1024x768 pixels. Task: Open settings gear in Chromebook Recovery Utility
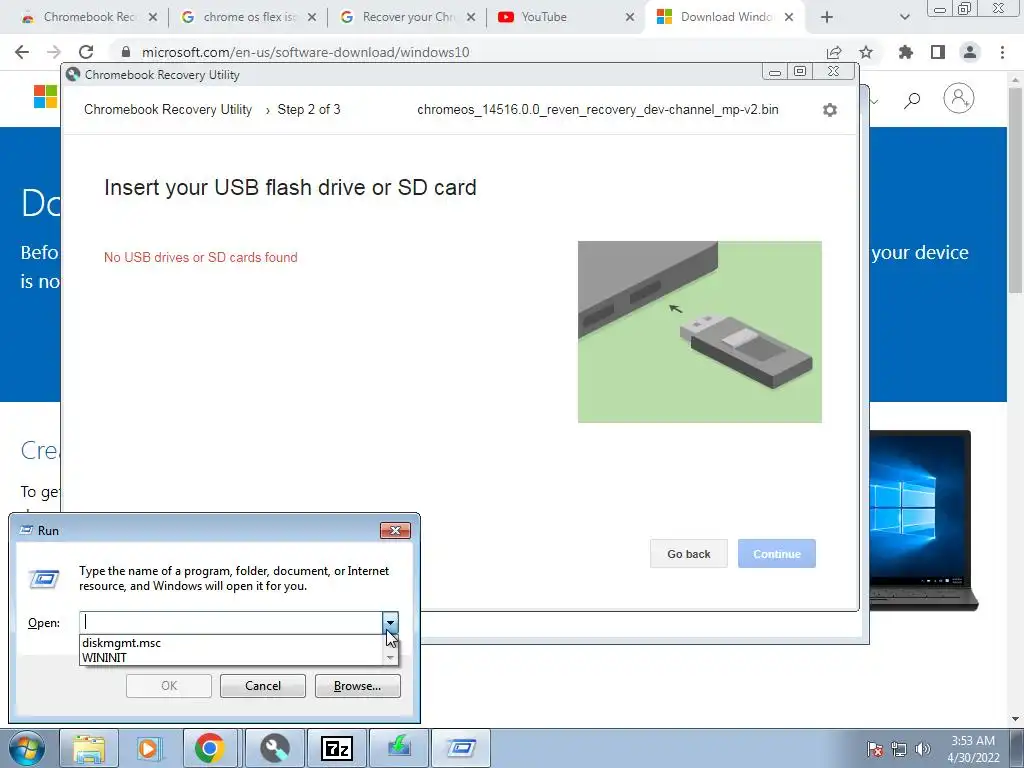tap(829, 110)
